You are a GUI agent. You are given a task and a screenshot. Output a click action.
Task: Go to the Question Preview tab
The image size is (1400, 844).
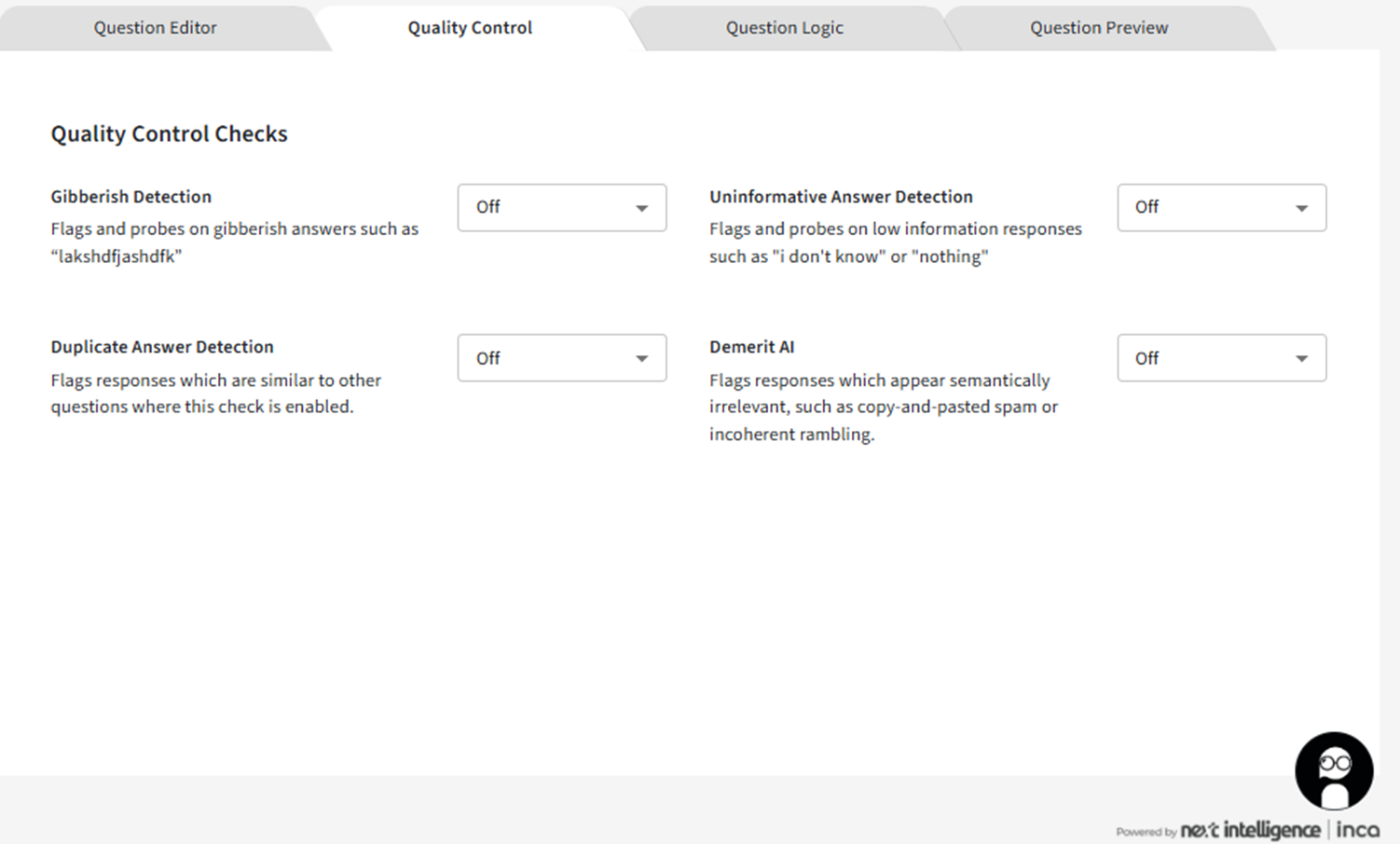tap(1098, 28)
